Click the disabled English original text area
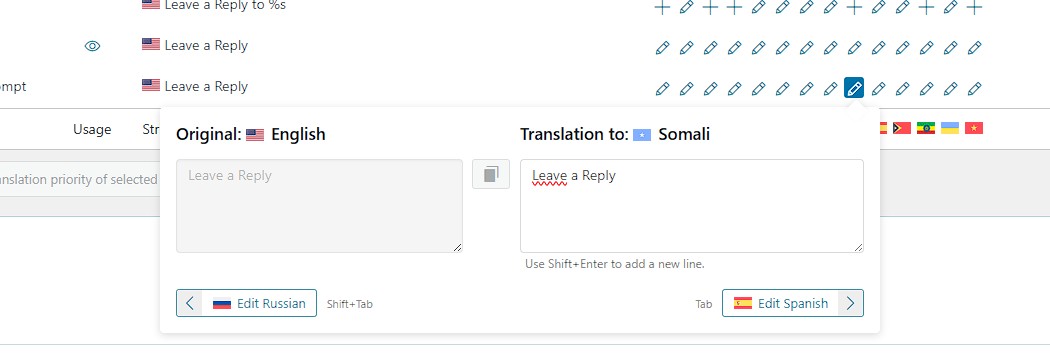The height and width of the screenshot is (364, 1050). (x=319, y=206)
